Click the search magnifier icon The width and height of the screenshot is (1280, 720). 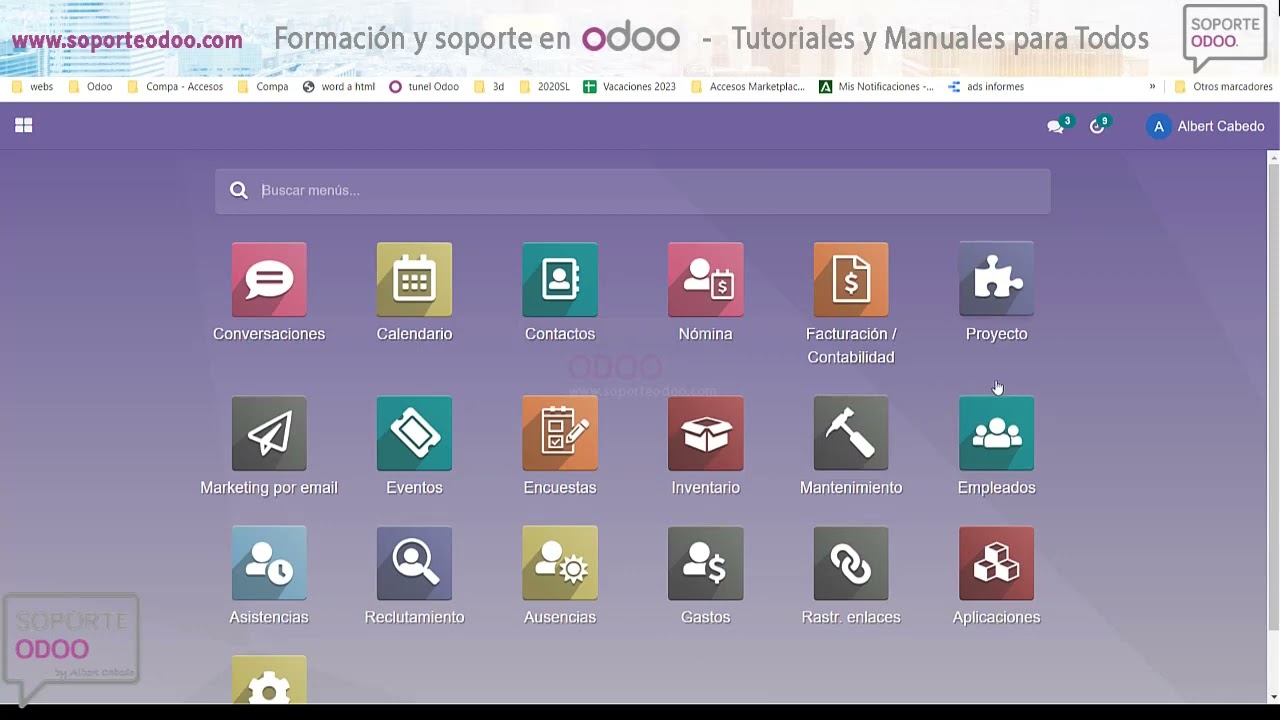click(238, 190)
